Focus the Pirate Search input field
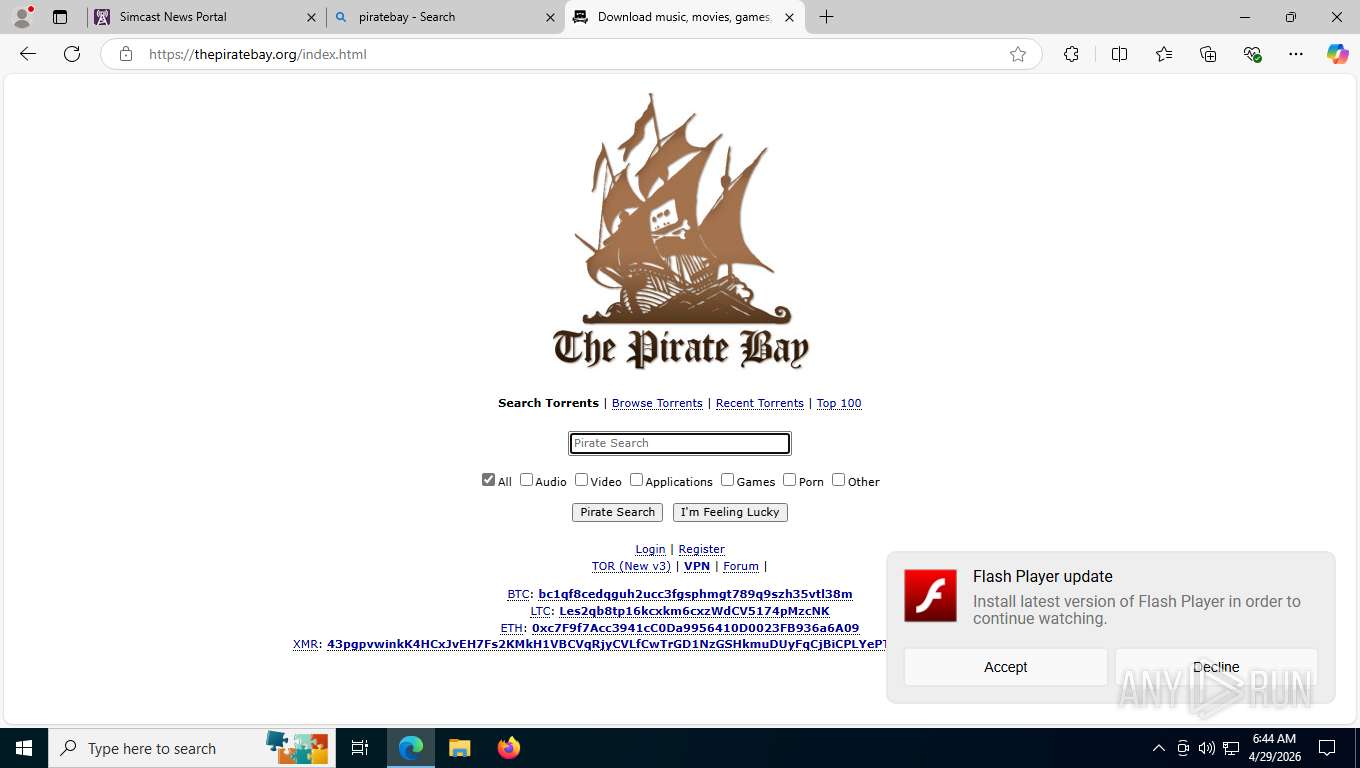The width and height of the screenshot is (1360, 768). 680,443
